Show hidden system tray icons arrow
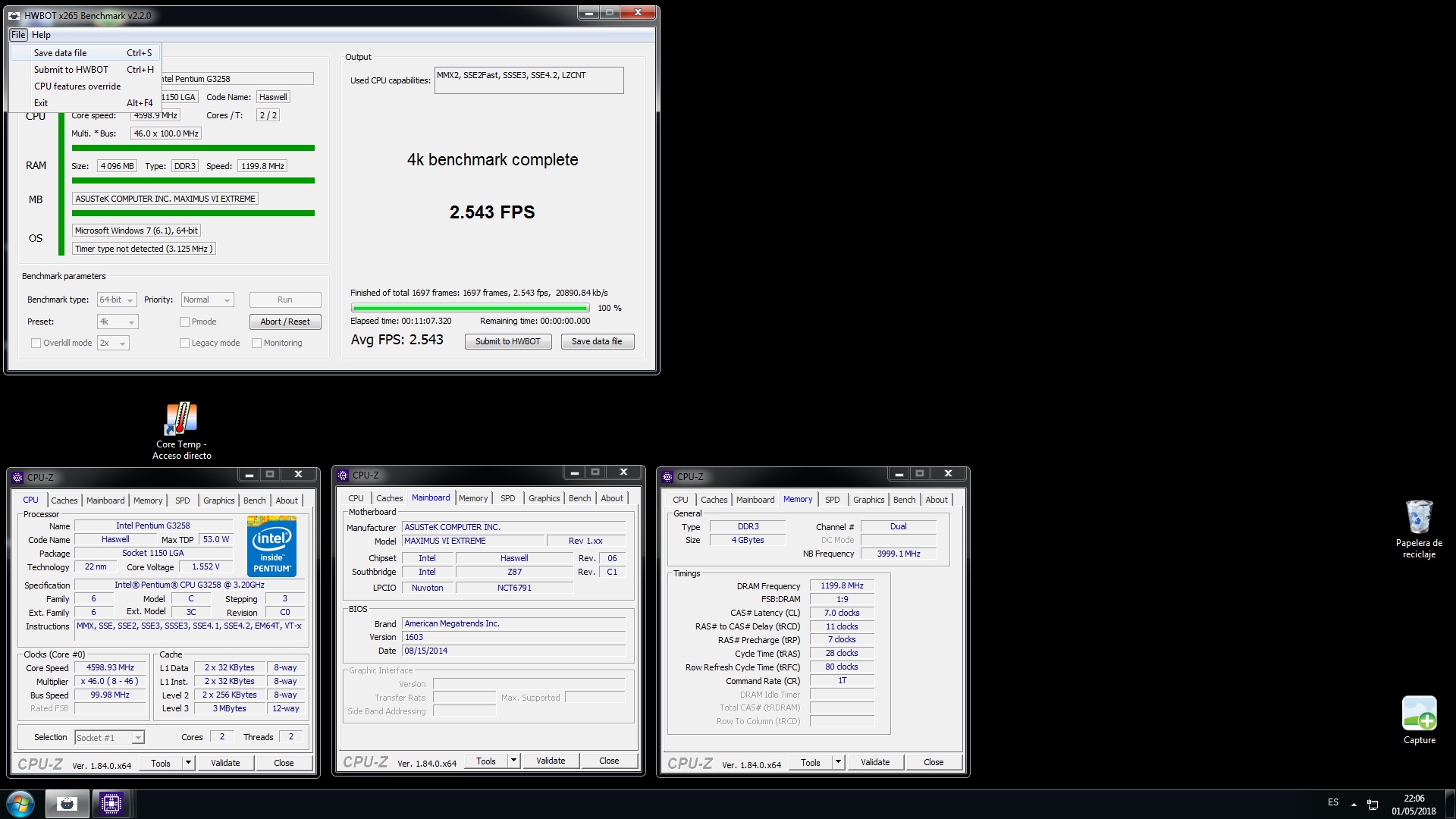1456x819 pixels. [x=1354, y=805]
